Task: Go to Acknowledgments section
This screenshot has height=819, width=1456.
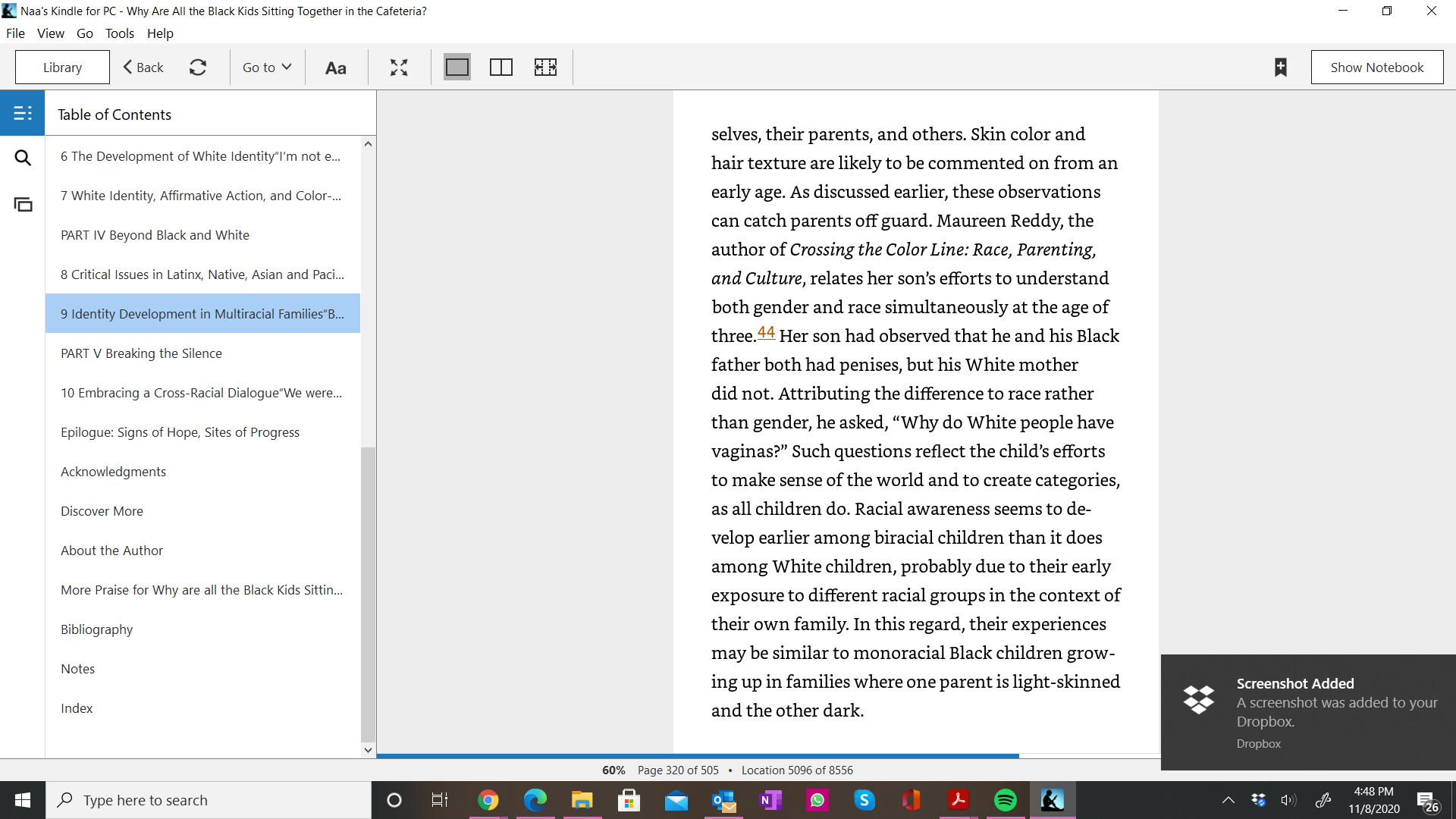Action: coord(202,472)
